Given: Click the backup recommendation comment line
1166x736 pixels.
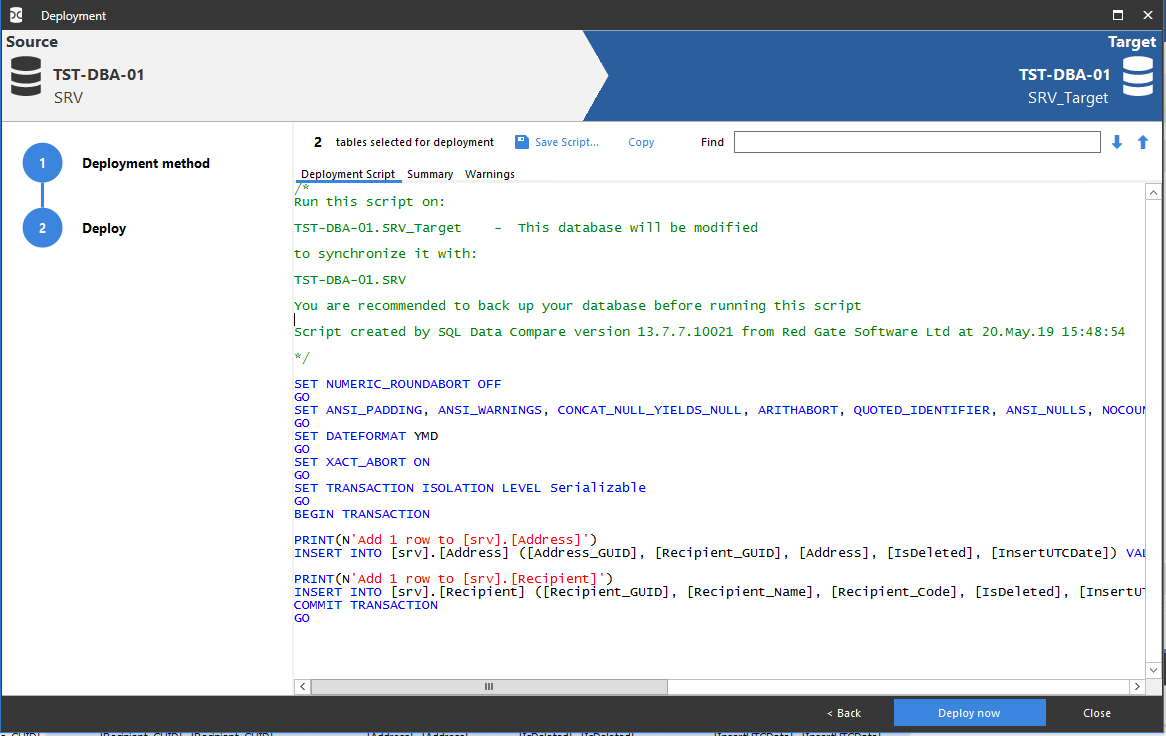Looking at the screenshot, I should [x=578, y=306].
